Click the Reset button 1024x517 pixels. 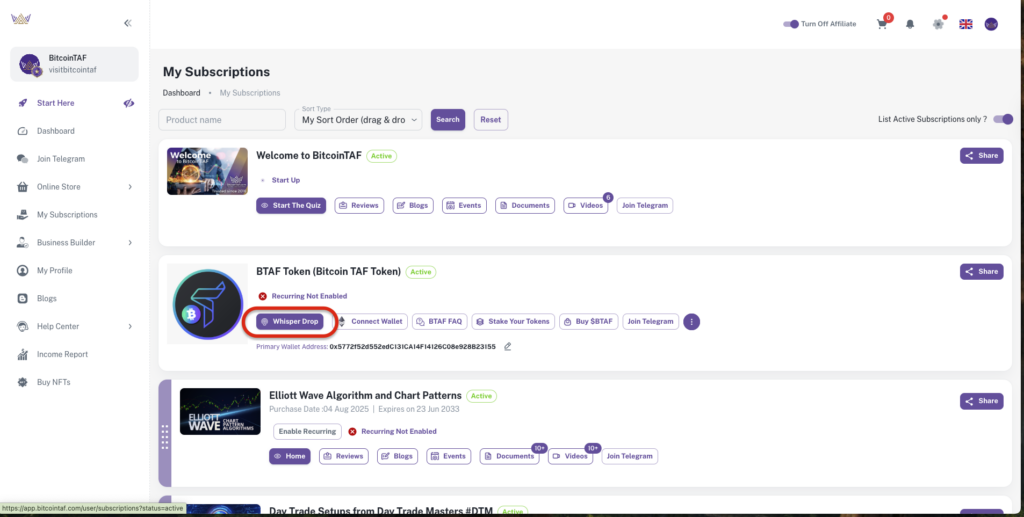(490, 120)
